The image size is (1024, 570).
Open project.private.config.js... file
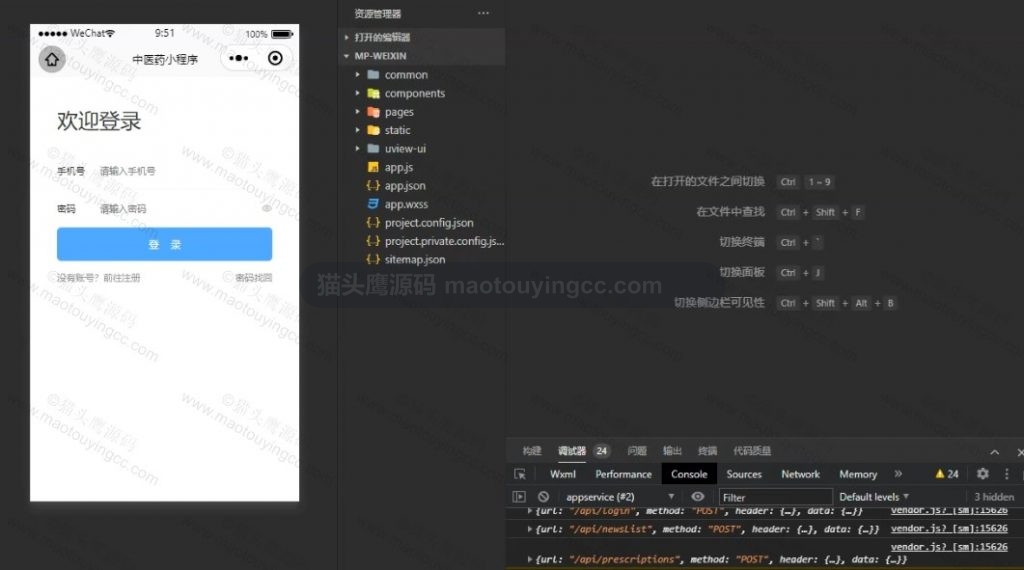444,241
